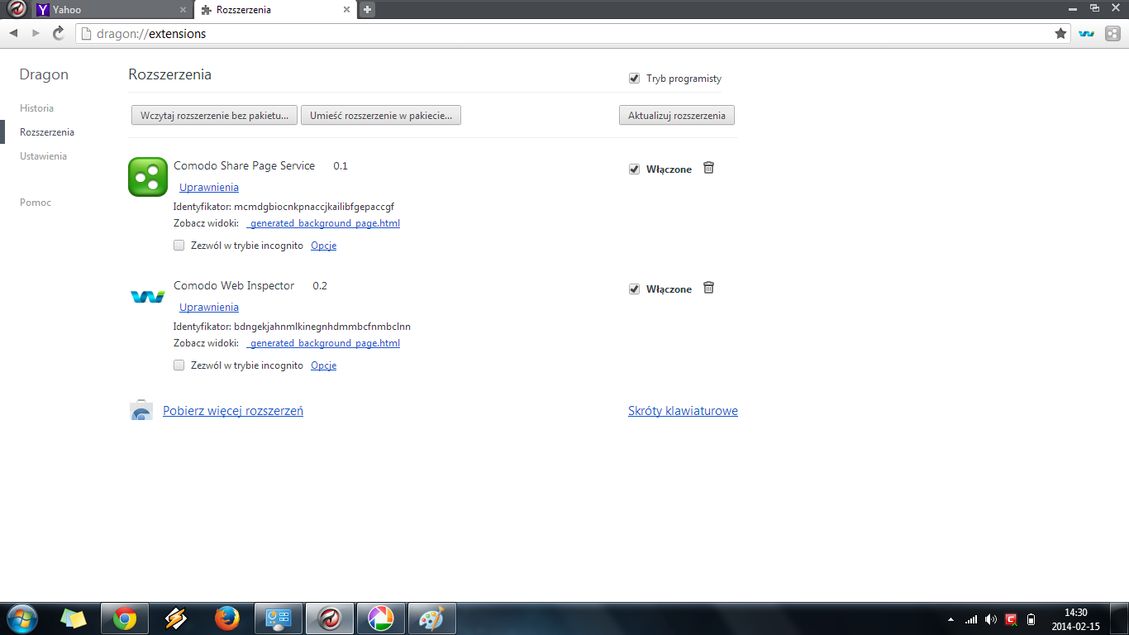The image size is (1129, 635).
Task: Open the Control Panel taskbar icon
Action: pos(278,618)
